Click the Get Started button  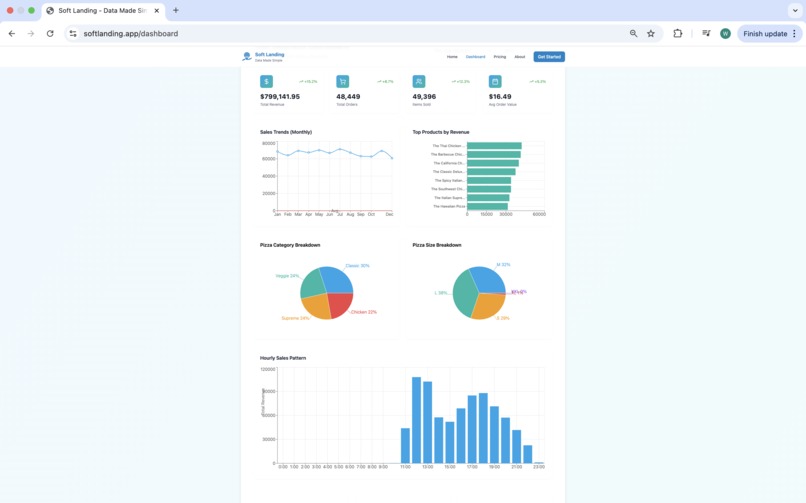pos(549,57)
